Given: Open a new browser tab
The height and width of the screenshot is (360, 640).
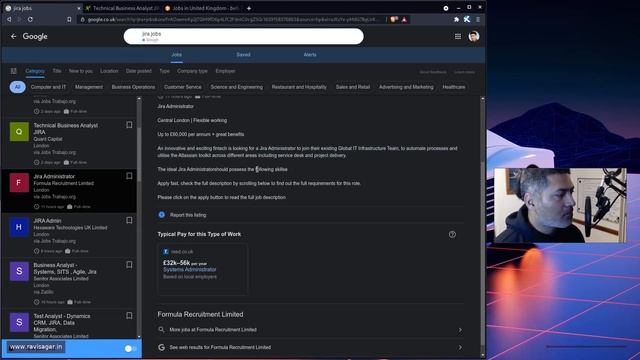Looking at the screenshot, I should click(249, 8).
